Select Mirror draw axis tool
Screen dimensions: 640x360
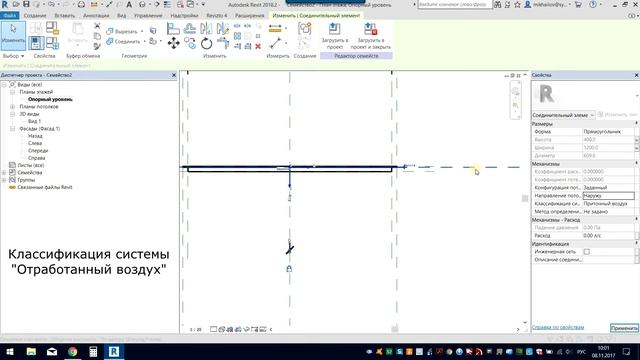[x=223, y=29]
